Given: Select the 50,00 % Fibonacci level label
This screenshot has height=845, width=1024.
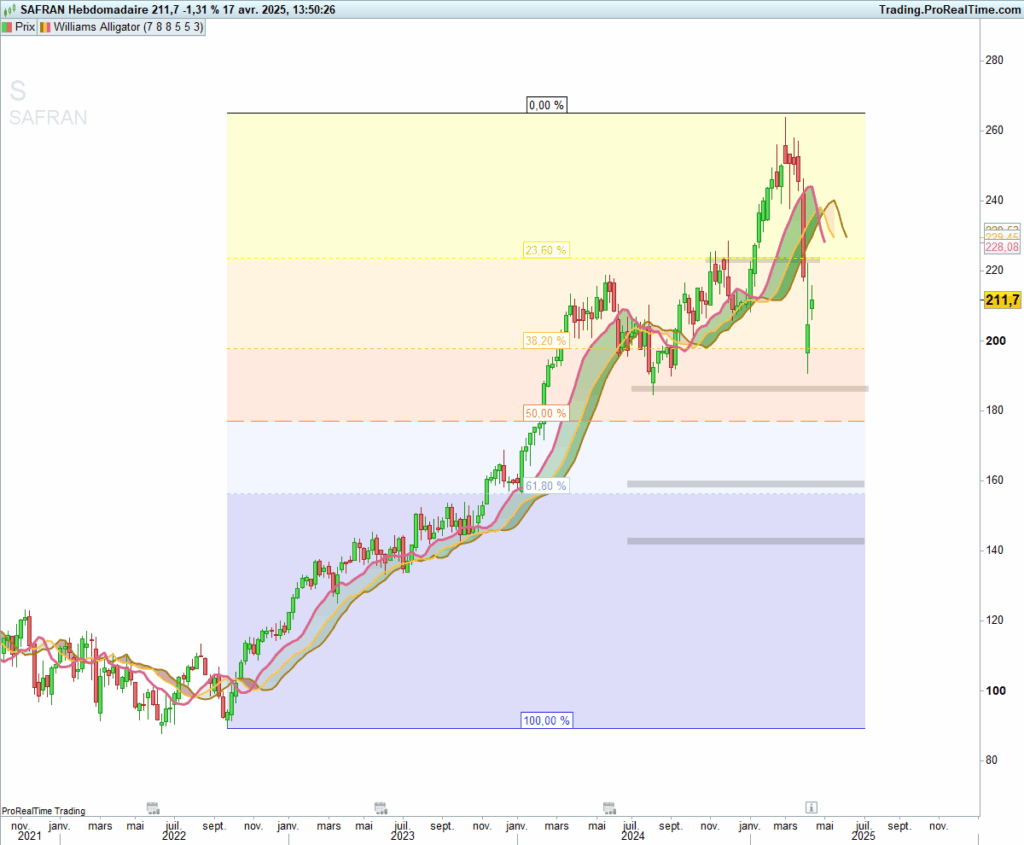Looking at the screenshot, I should [545, 413].
